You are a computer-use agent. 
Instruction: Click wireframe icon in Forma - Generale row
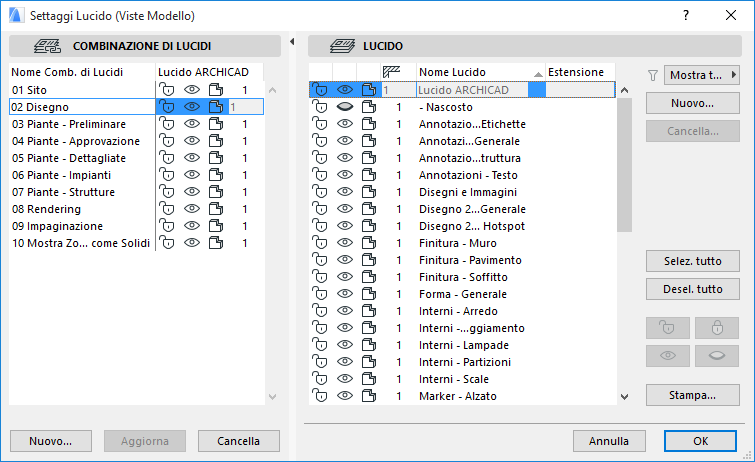coord(369,294)
